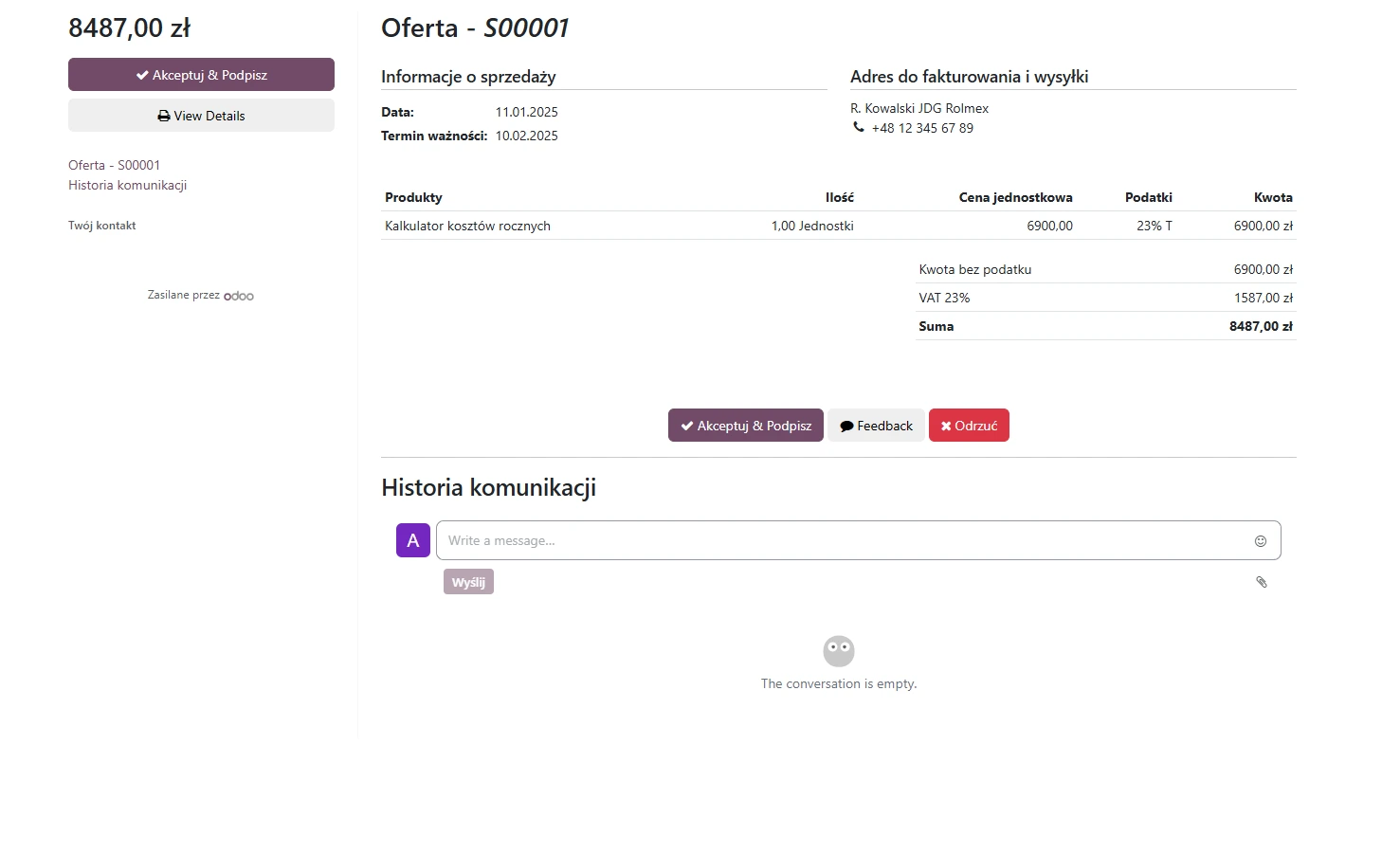Click the Termin ważności date 10.02.2025
Image resolution: width=1400 pixels, height=854 pixels.
pyautogui.click(x=526, y=136)
